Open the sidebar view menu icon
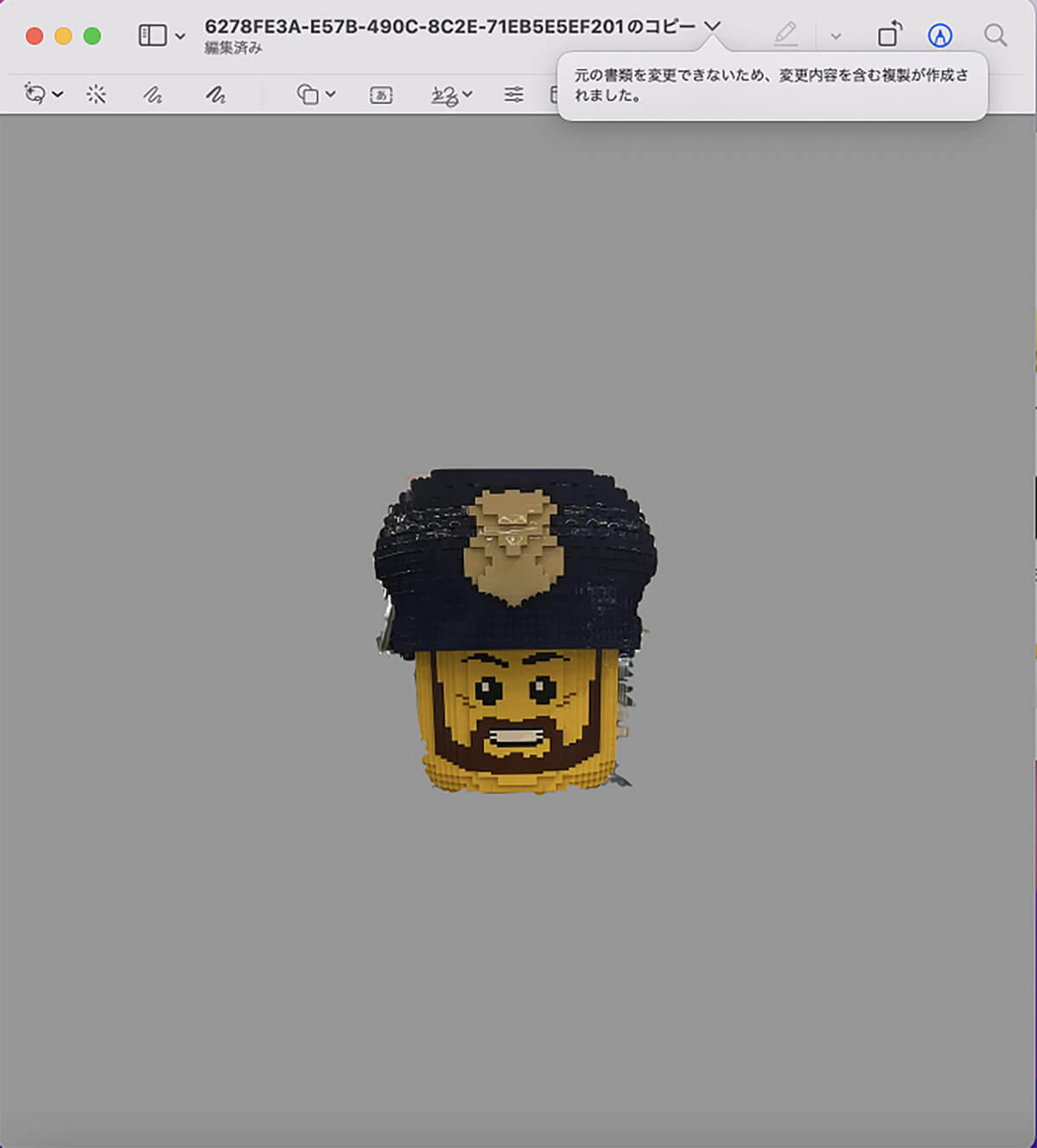 pyautogui.click(x=152, y=35)
